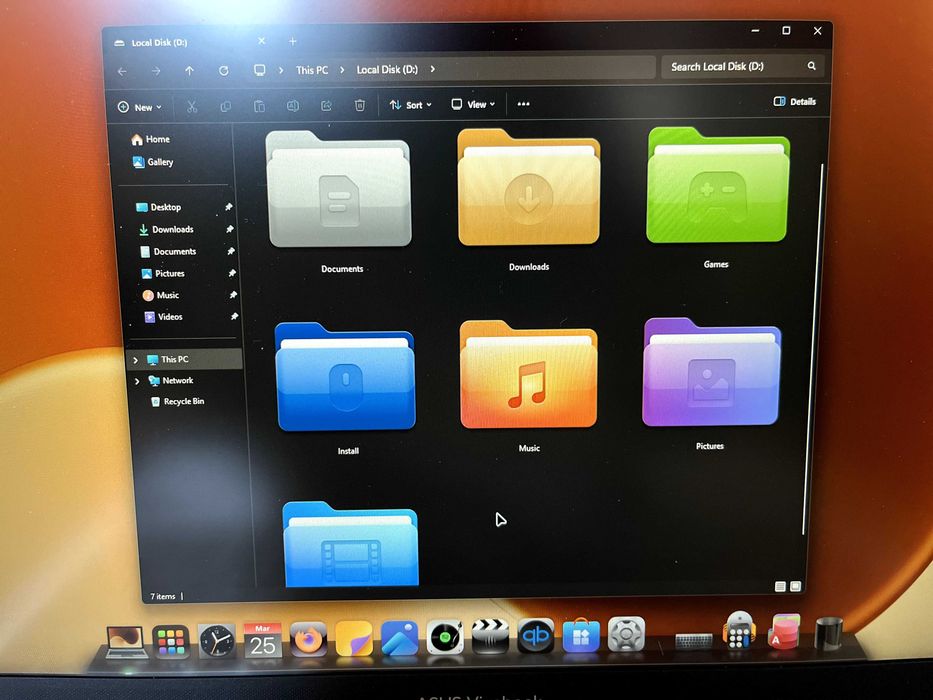Click the vertical scrollbar in file pane

(812, 350)
